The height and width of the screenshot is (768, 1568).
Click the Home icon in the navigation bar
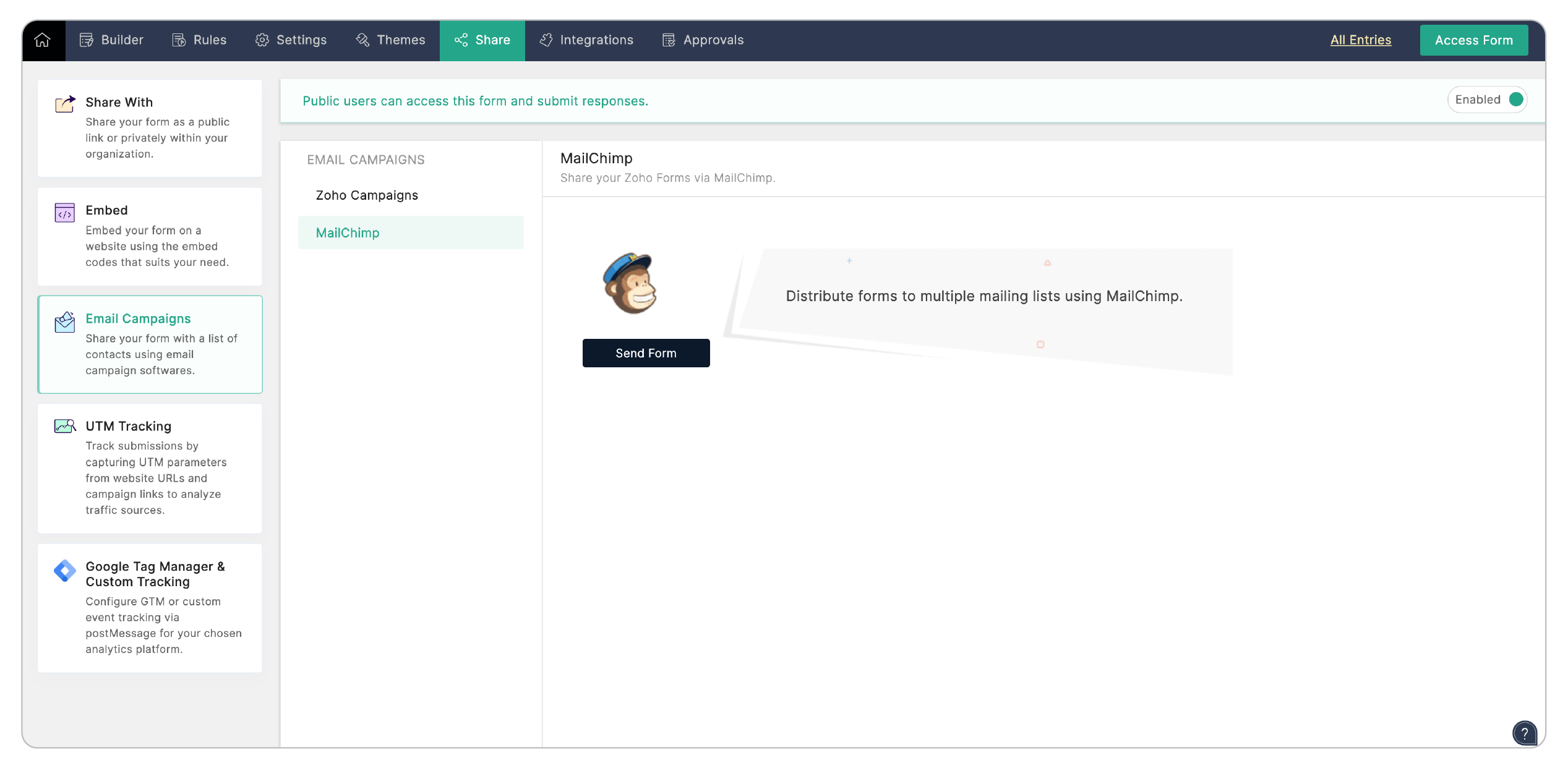pyautogui.click(x=43, y=40)
